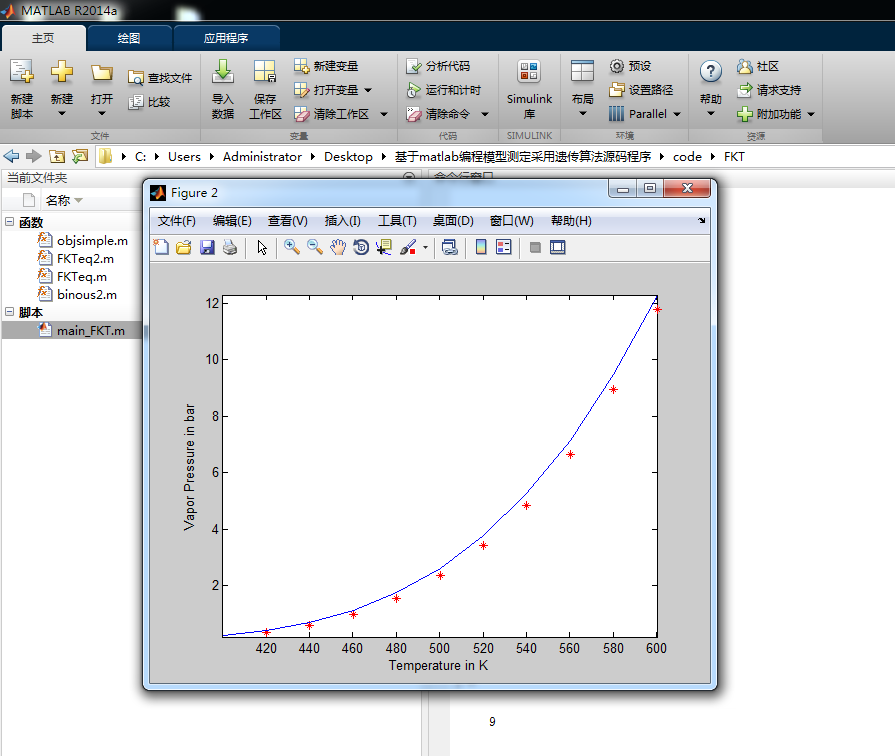Toggle the Brush data tool
This screenshot has height=756, width=895.
(x=408, y=247)
